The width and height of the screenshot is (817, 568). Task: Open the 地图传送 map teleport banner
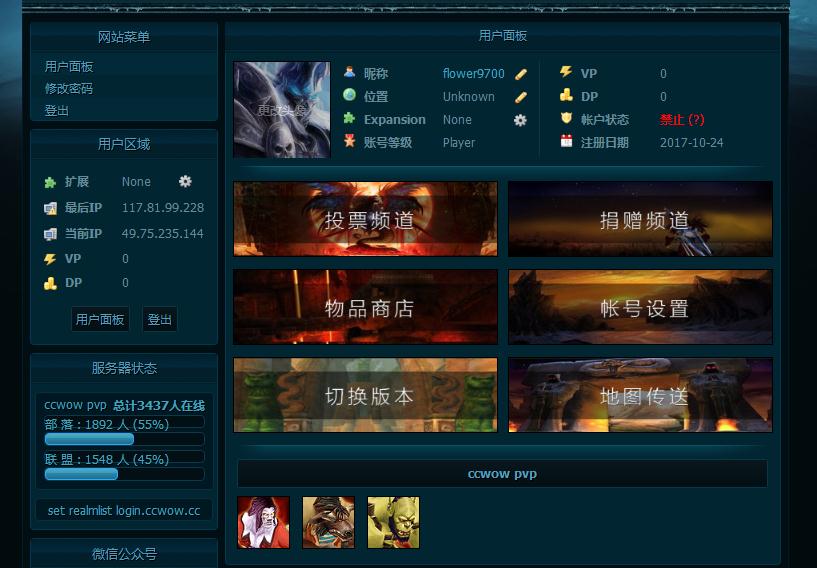[640, 395]
